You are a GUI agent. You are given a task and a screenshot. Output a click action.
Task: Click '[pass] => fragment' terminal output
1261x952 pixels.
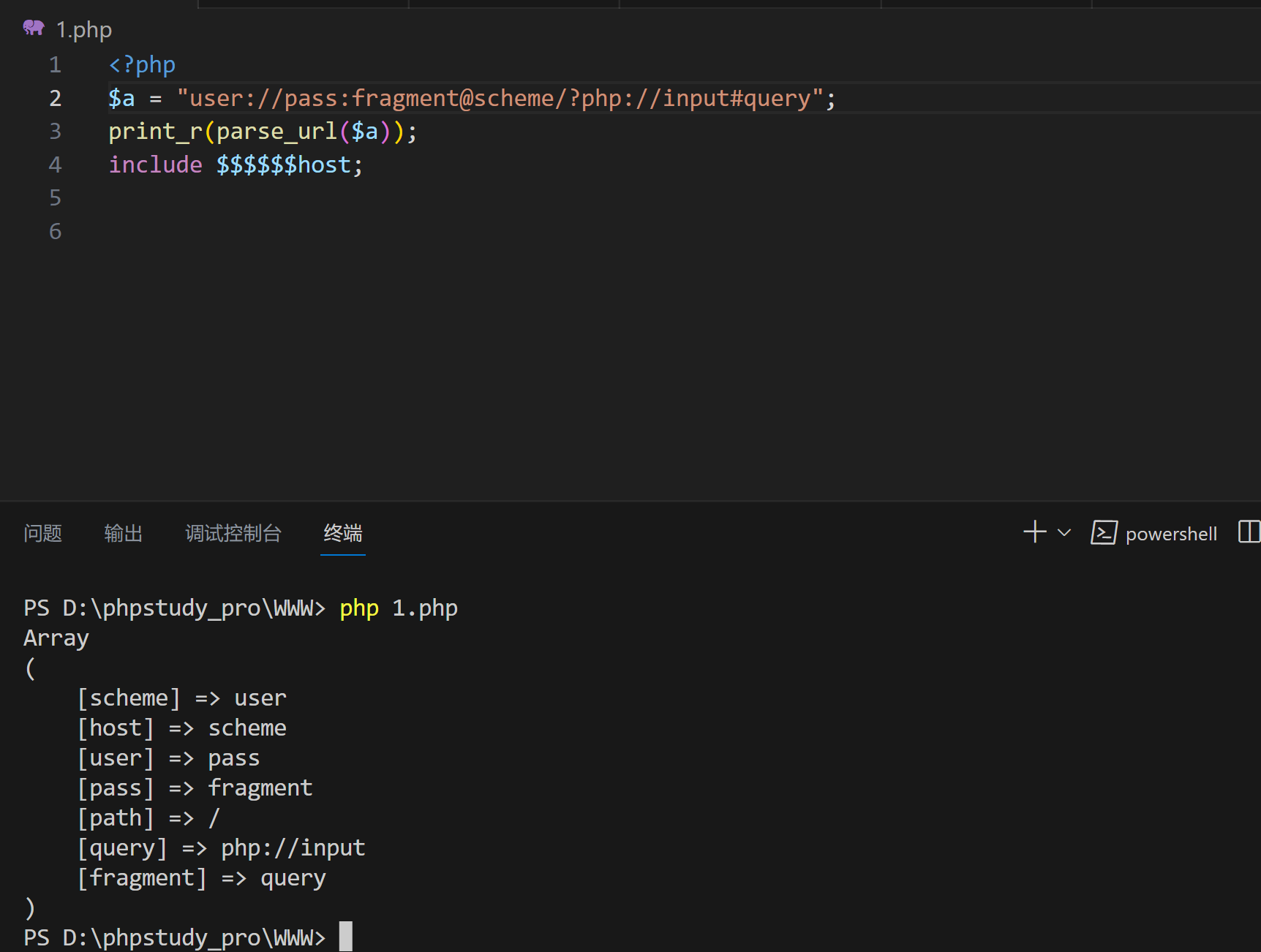[195, 788]
